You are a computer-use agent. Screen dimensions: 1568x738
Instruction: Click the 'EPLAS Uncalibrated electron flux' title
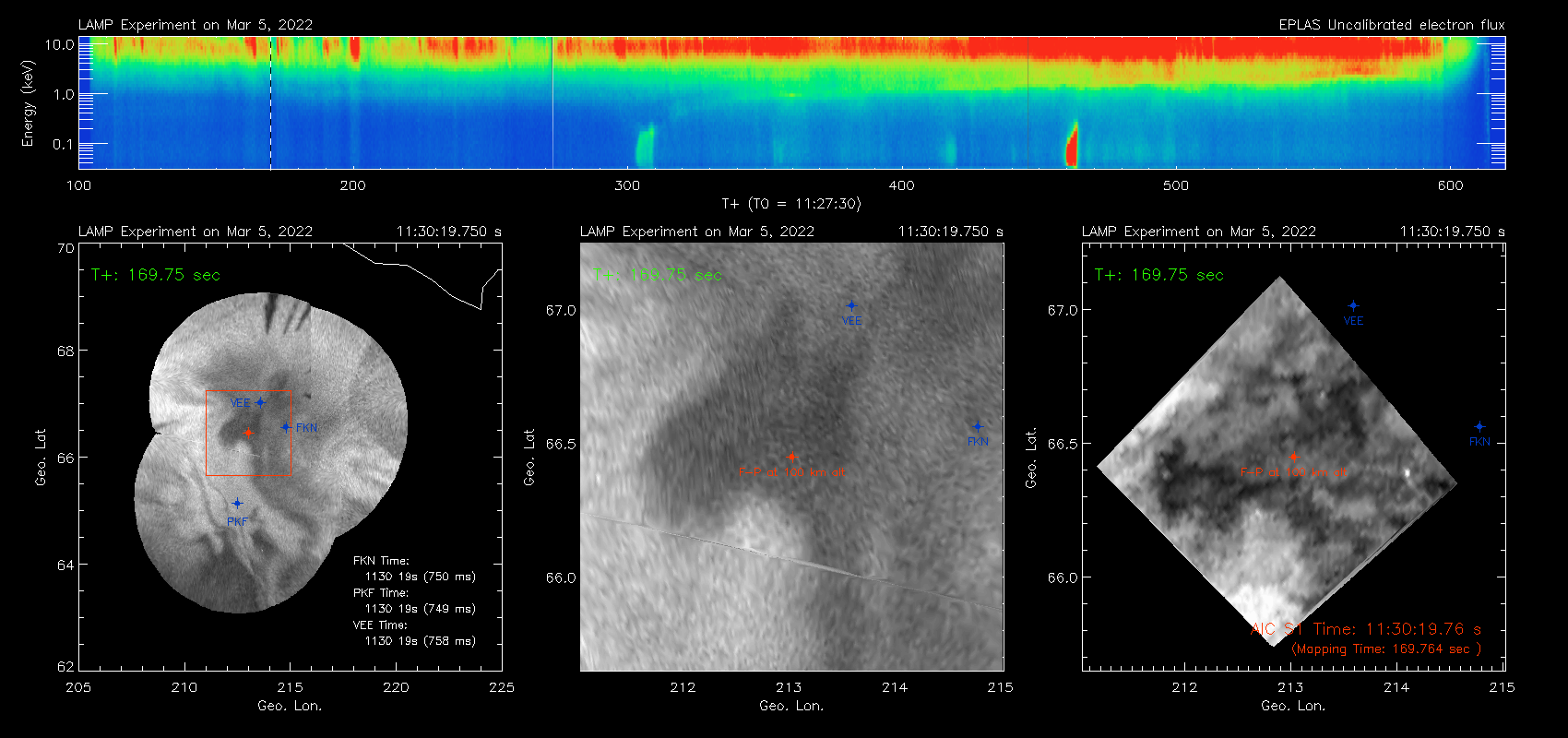click(x=1392, y=25)
